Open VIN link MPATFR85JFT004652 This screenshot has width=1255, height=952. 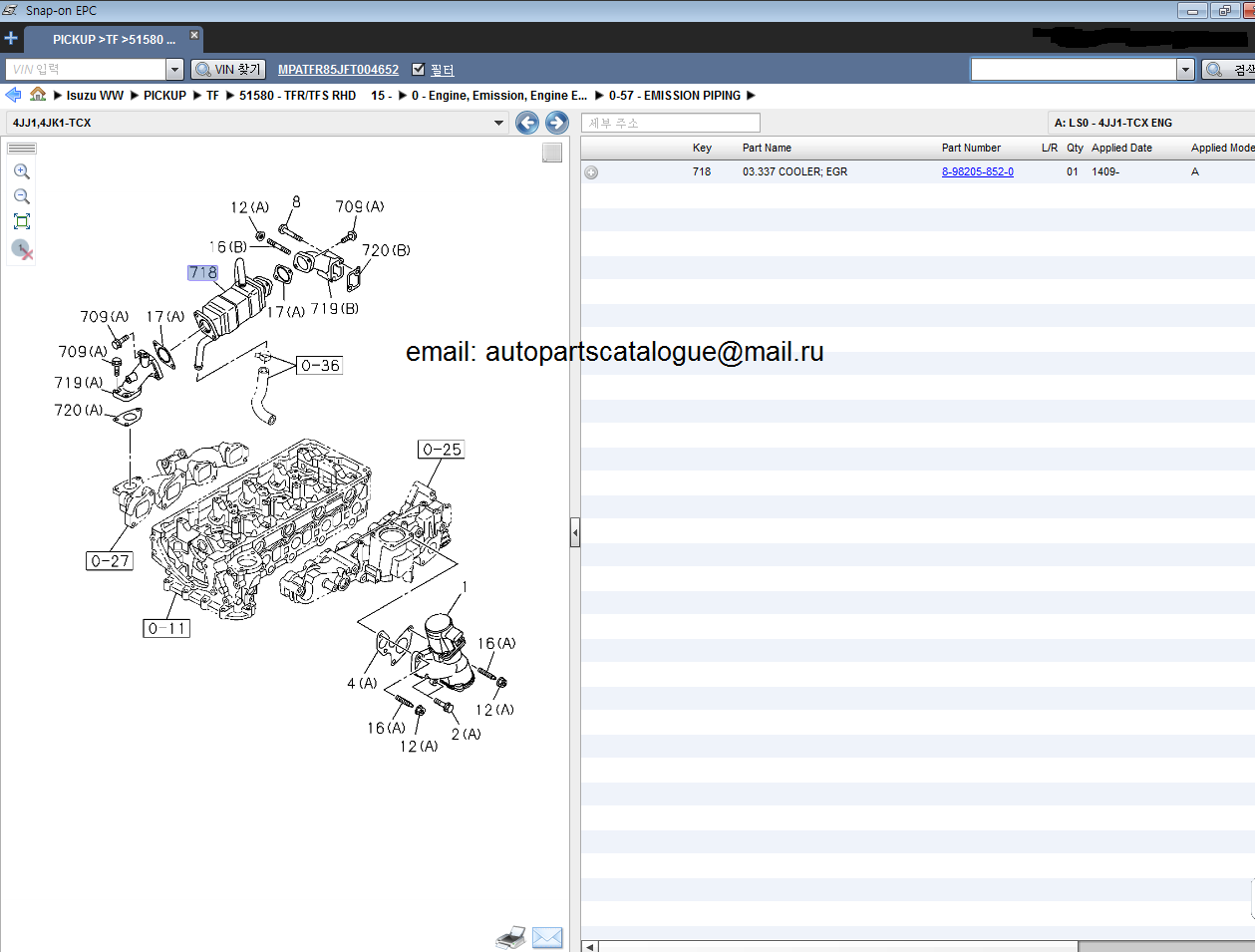coord(338,70)
